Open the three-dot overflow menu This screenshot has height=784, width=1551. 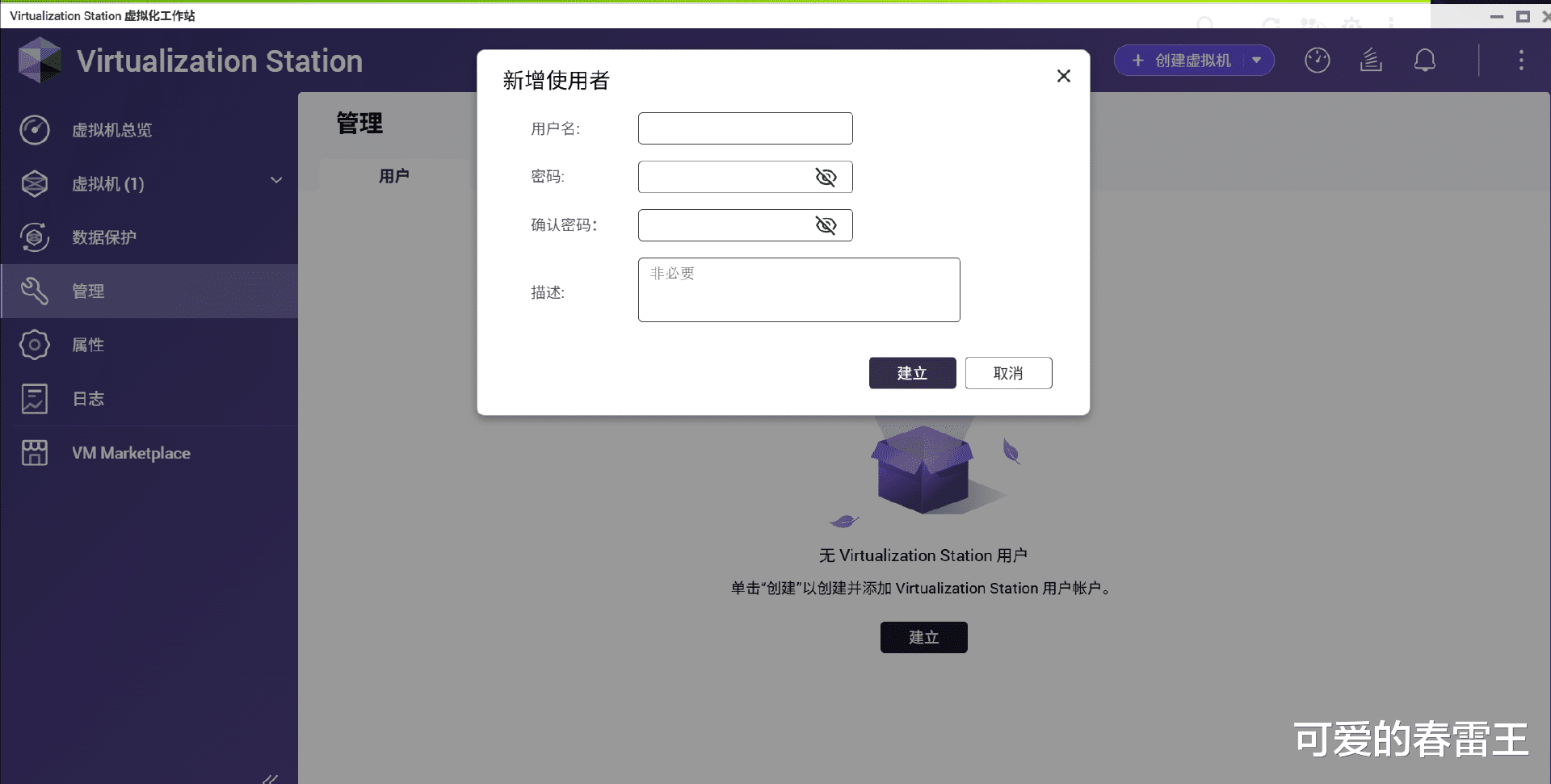click(1521, 60)
